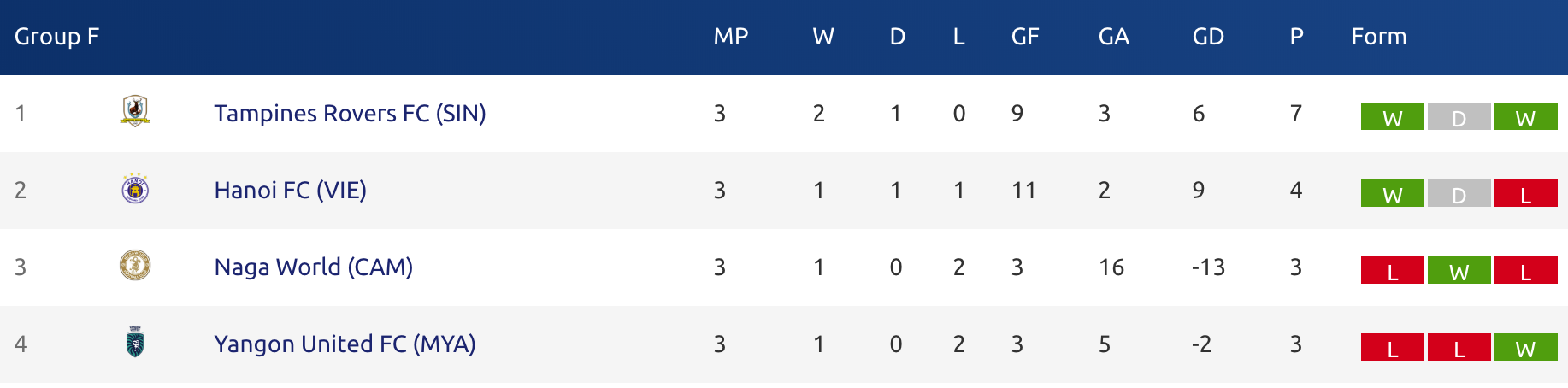Select Yangon United FC (MYA) team name
Image resolution: width=1568 pixels, height=388 pixels.
(345, 344)
